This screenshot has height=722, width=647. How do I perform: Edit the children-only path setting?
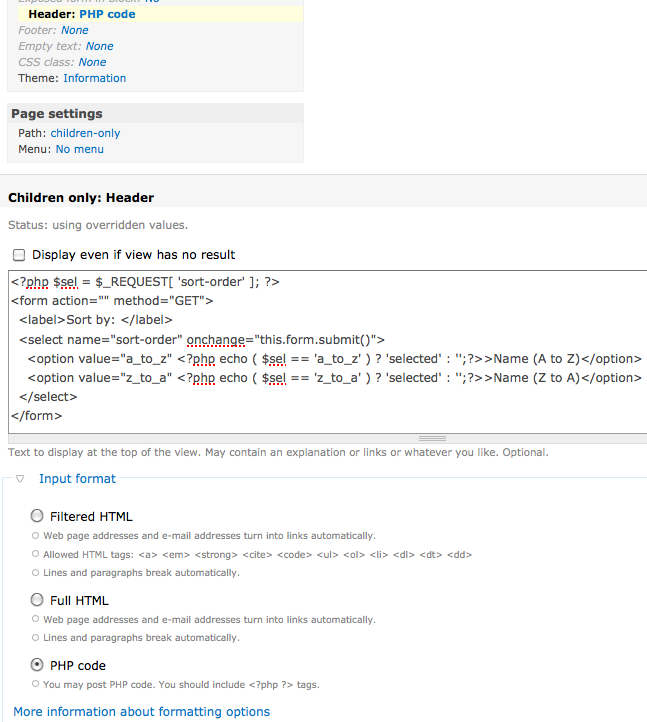coord(85,133)
